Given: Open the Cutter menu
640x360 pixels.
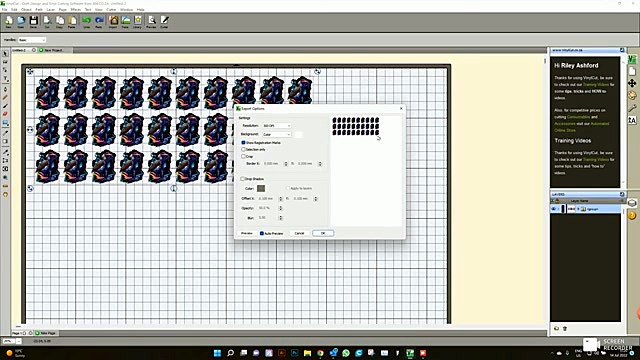Looking at the screenshot, I should click(x=111, y=9).
